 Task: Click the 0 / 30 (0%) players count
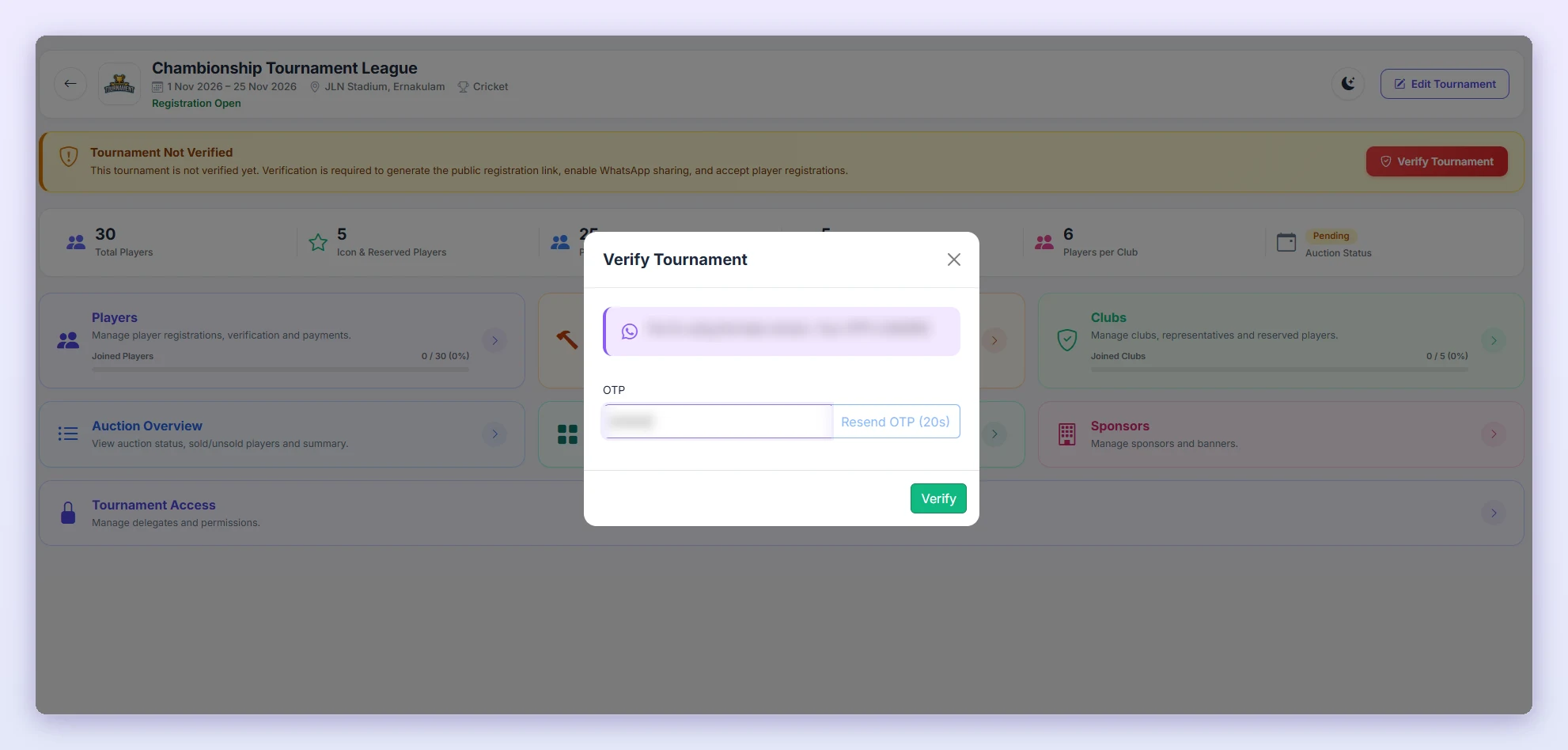tap(445, 356)
